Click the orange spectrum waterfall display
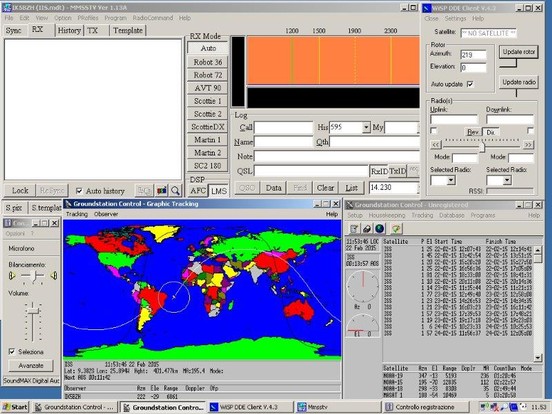This screenshot has width=552, height=414. point(333,61)
